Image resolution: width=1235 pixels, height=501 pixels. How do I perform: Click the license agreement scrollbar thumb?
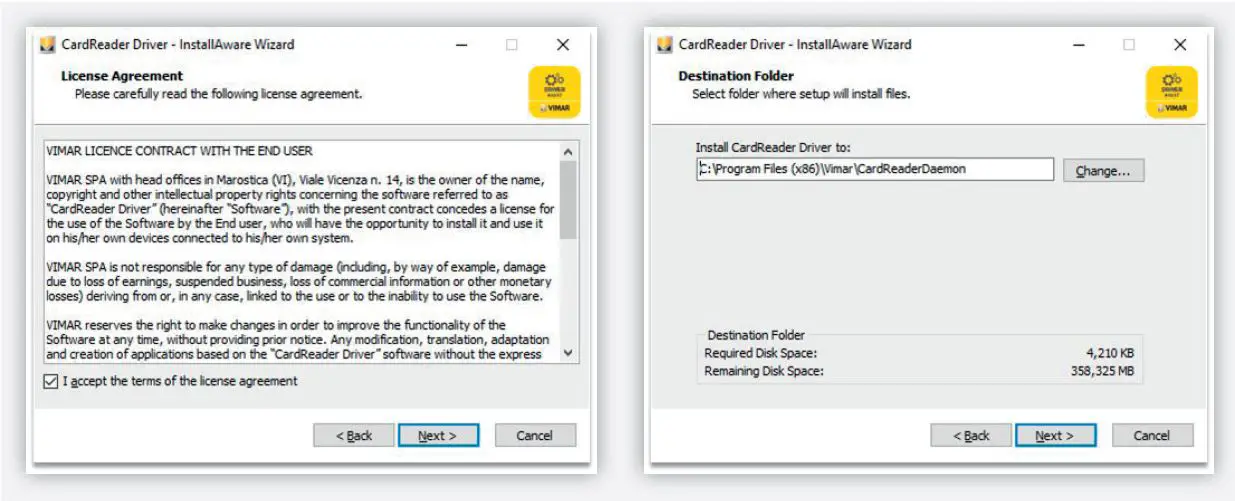coord(569,200)
